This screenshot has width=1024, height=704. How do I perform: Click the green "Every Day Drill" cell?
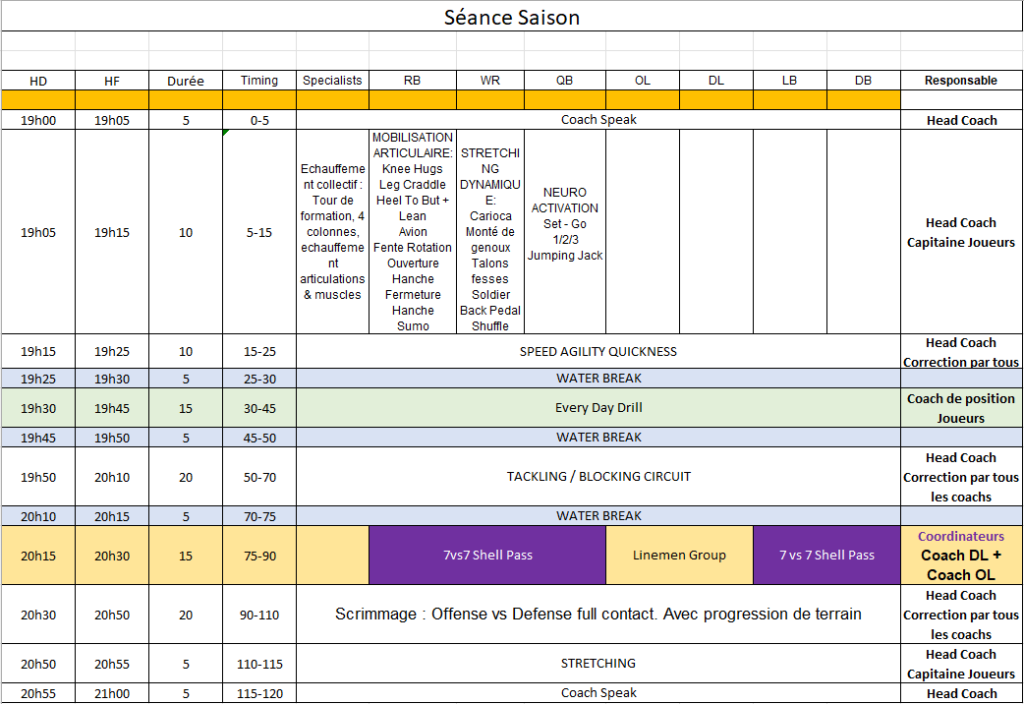coord(598,408)
